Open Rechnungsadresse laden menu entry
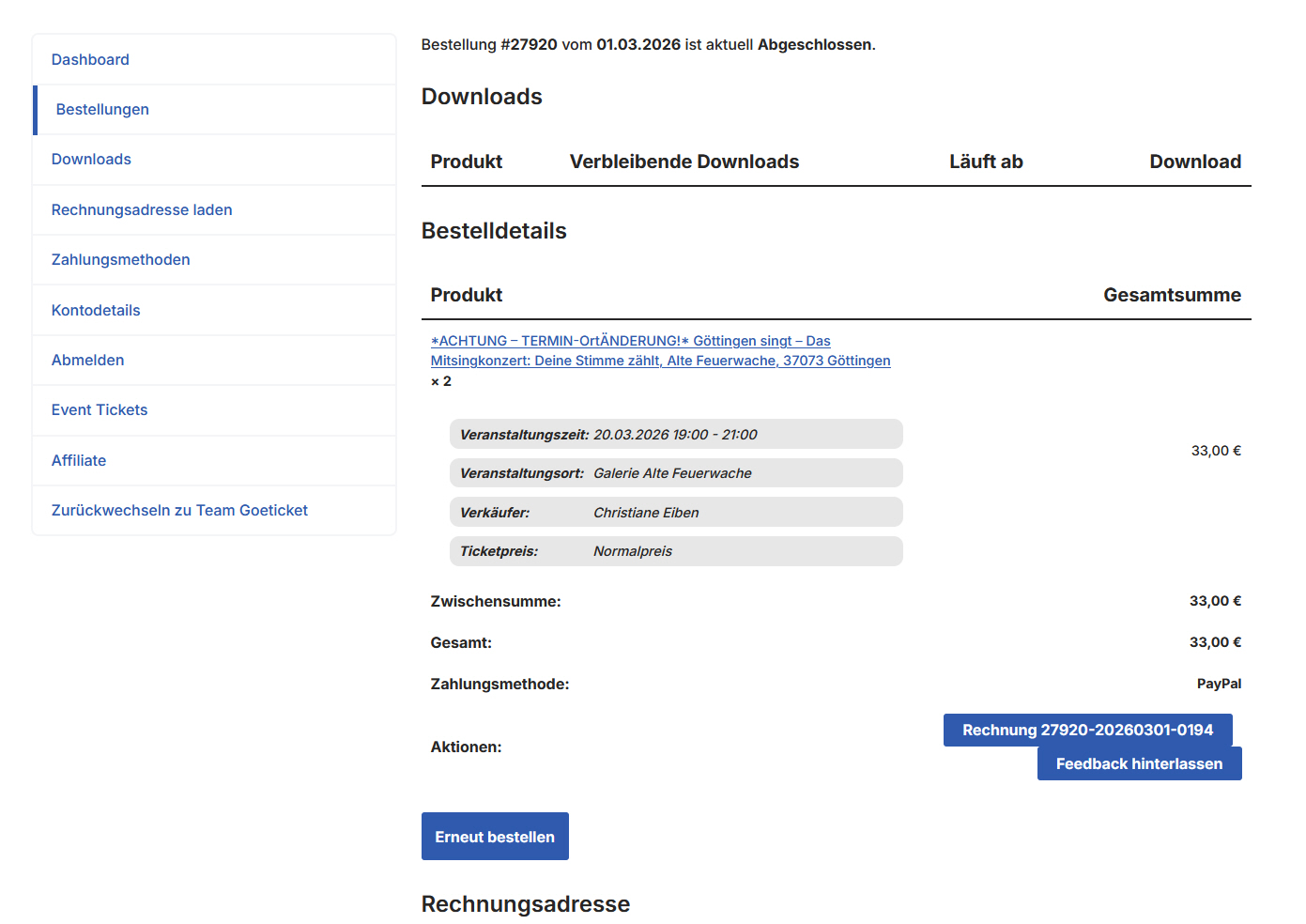Screen dimensions: 1306x924 (x=142, y=210)
